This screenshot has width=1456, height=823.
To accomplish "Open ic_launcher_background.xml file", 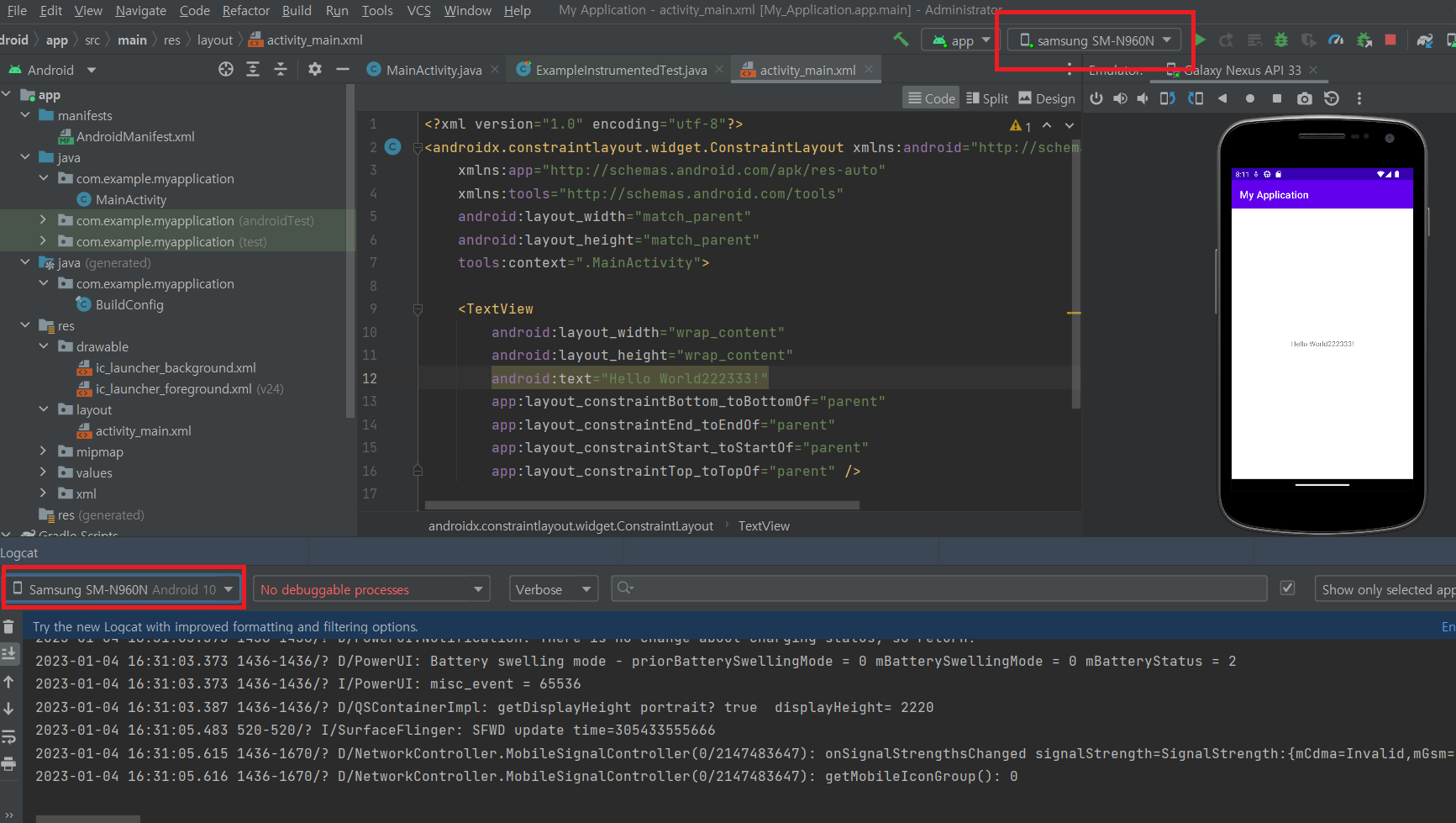I will pyautogui.click(x=176, y=367).
